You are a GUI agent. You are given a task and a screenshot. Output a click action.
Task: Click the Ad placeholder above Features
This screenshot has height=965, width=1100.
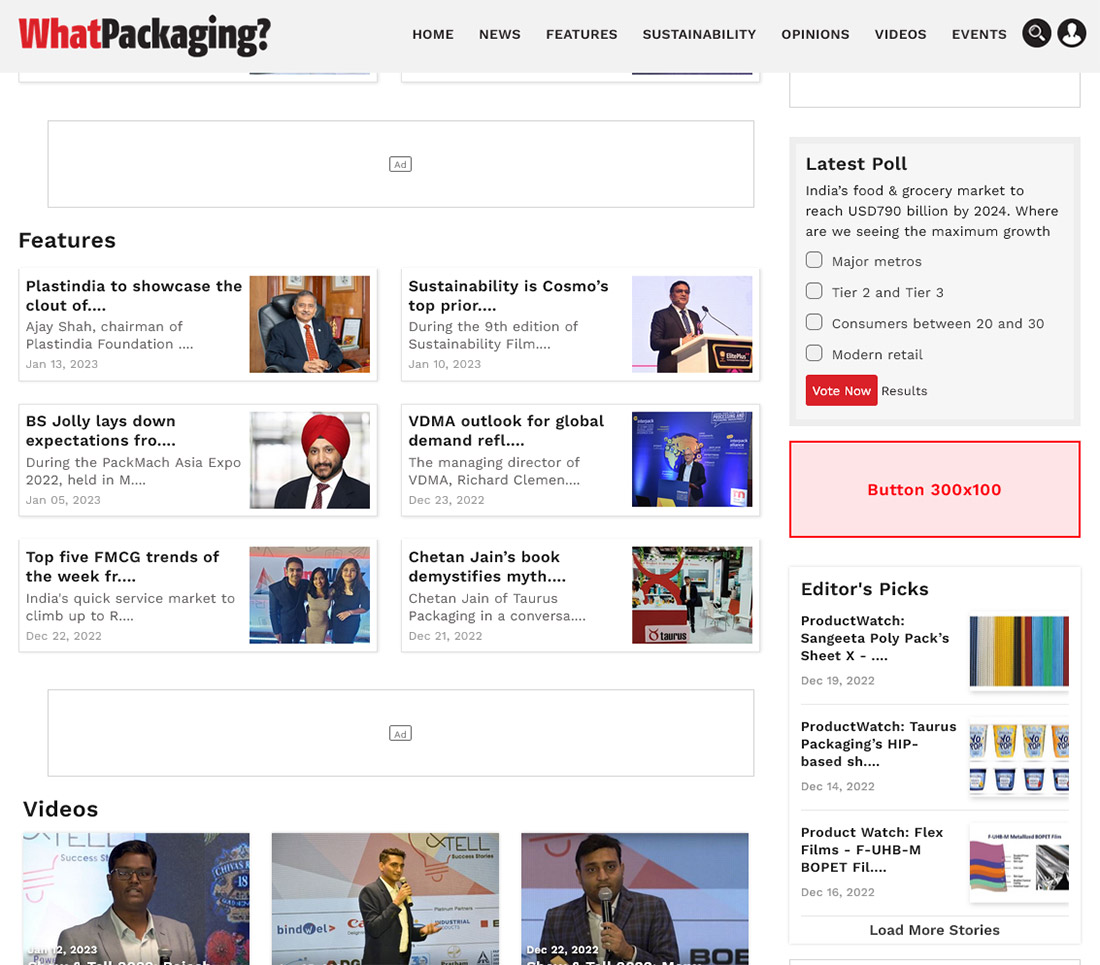coord(401,164)
